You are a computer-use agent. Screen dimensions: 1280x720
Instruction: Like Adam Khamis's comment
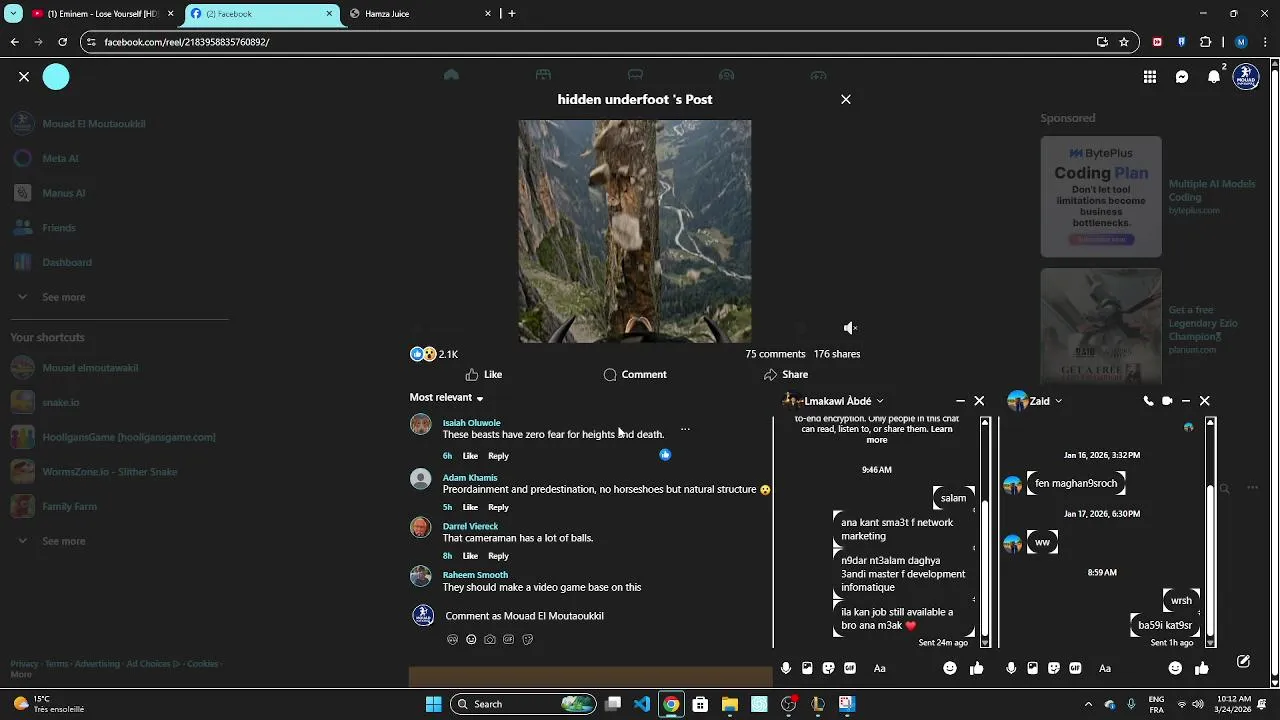click(x=470, y=507)
